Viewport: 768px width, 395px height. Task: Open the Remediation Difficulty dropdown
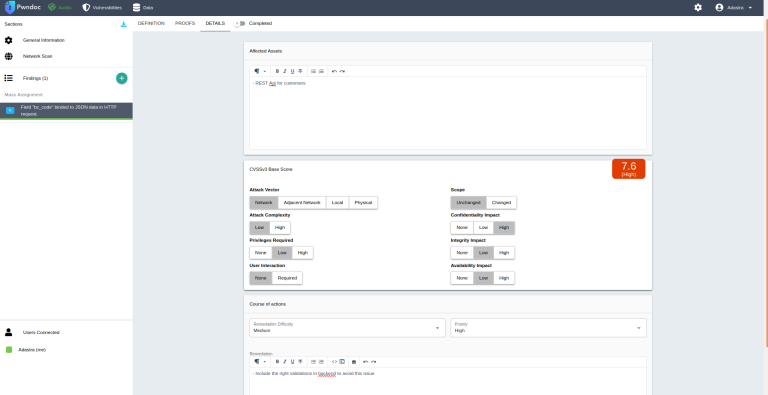pyautogui.click(x=347, y=328)
